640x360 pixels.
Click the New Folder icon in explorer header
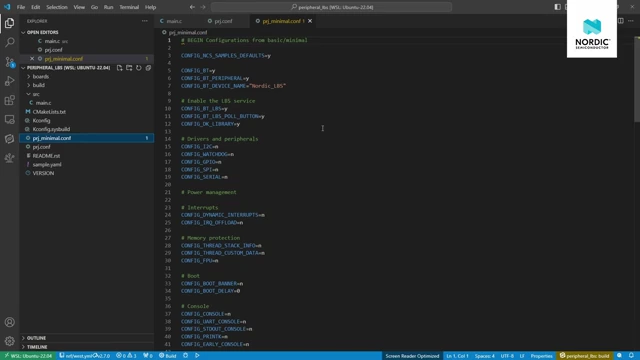[129, 68]
